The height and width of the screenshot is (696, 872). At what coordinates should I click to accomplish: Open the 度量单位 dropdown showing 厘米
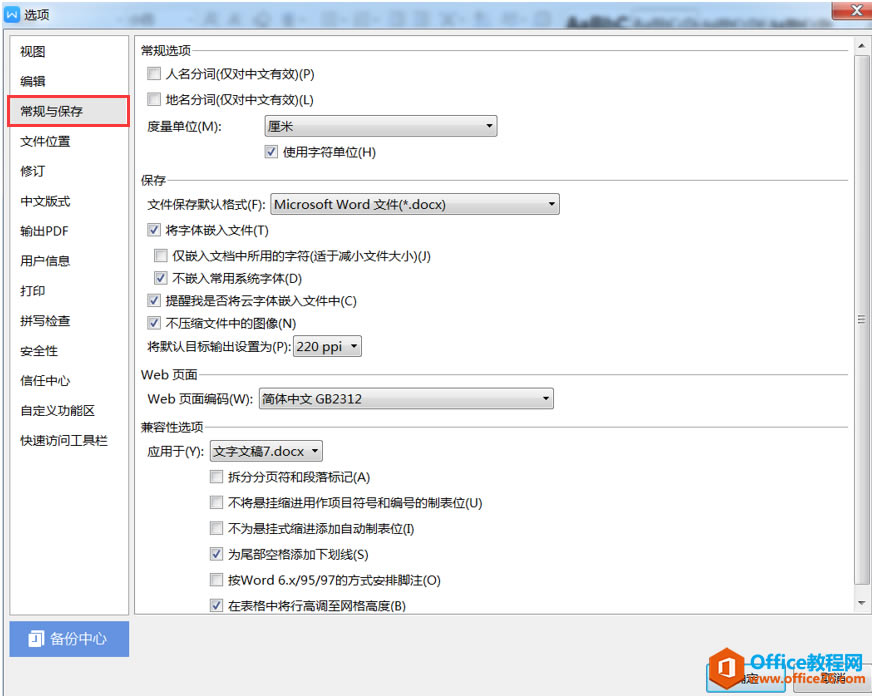click(x=380, y=126)
